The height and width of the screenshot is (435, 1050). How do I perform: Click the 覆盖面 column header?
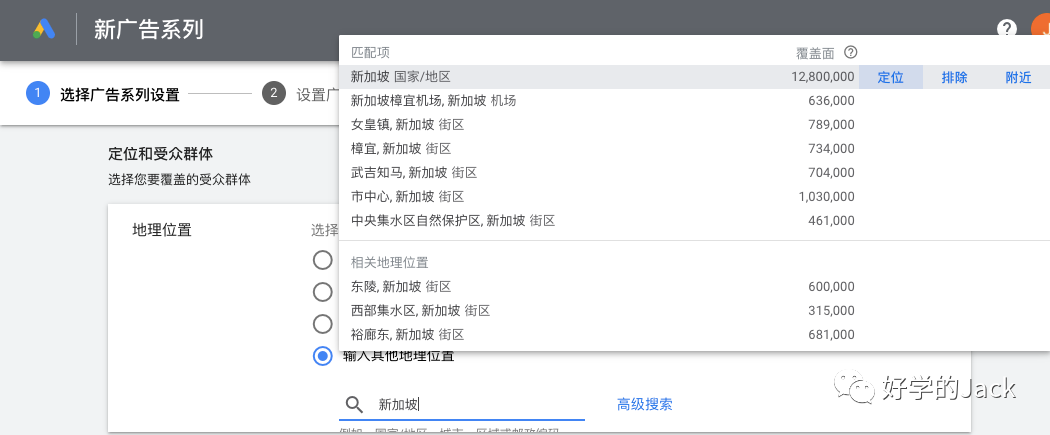815,53
